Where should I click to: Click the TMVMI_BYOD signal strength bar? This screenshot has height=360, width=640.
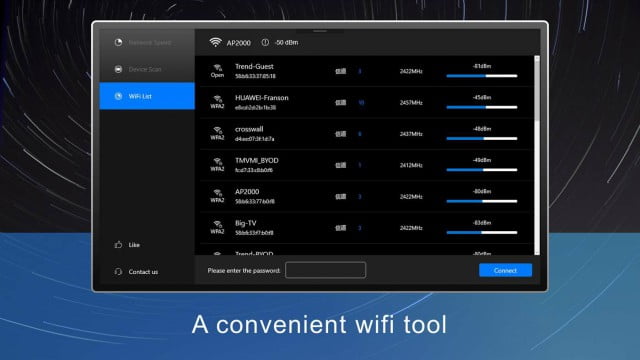coord(482,170)
